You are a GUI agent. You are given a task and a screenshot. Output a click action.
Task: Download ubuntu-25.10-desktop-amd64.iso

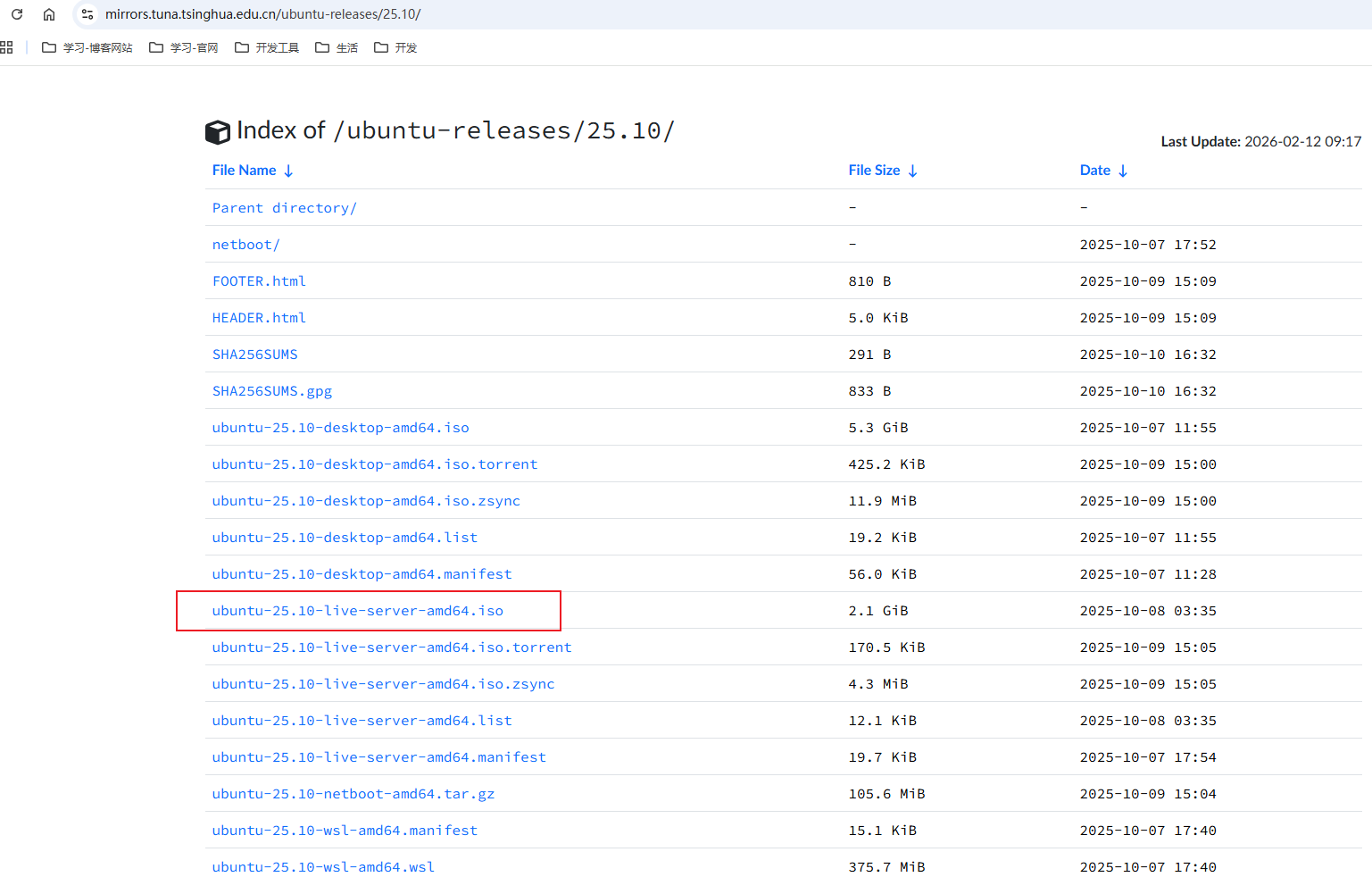click(x=340, y=428)
